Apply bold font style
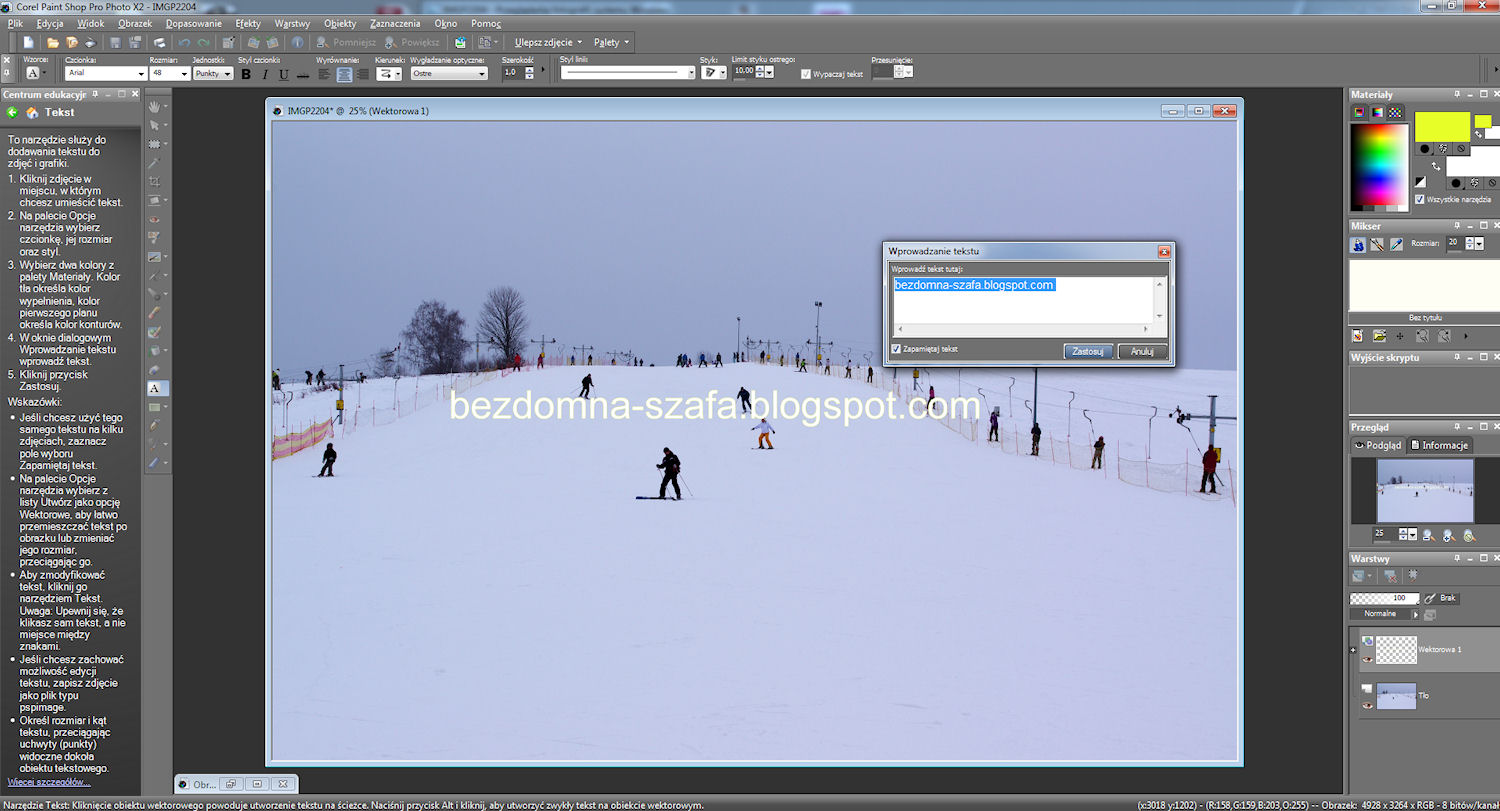 click(246, 74)
